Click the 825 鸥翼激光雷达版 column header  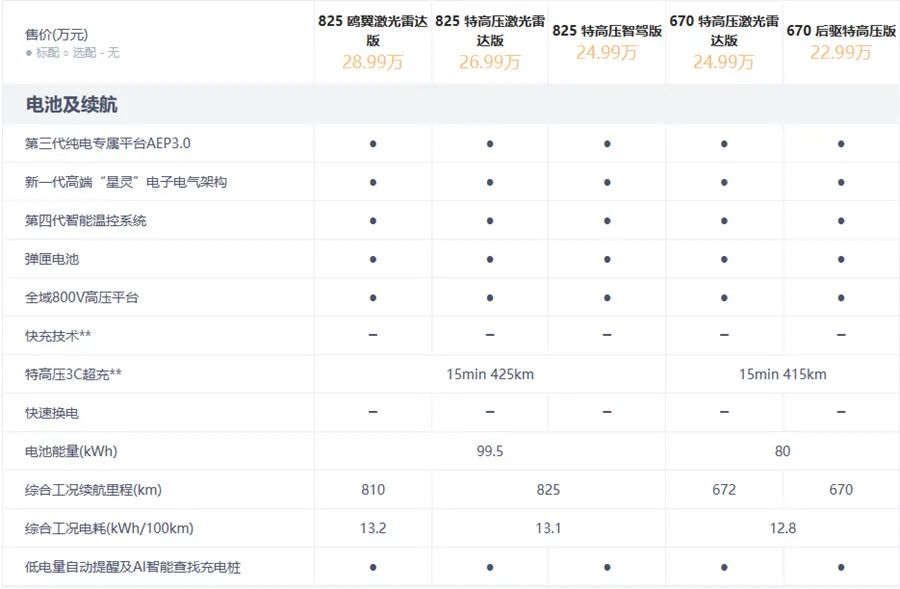[373, 30]
